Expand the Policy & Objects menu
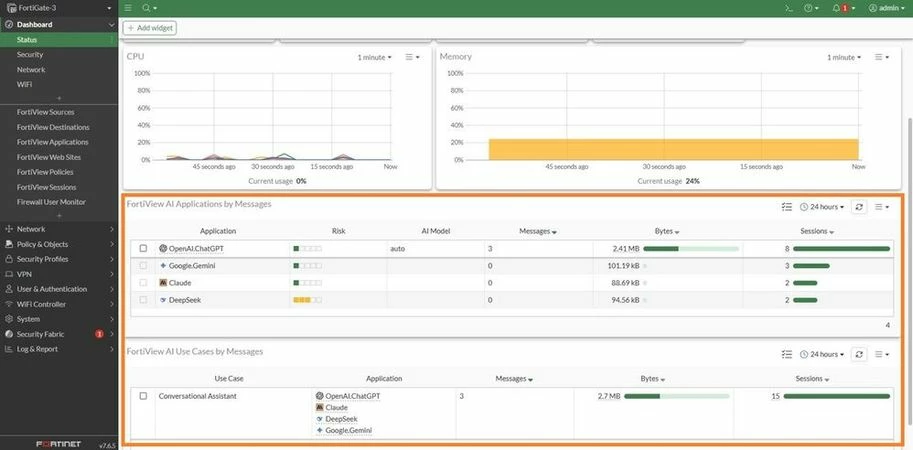Viewport: 913px width, 450px height. click(59, 245)
